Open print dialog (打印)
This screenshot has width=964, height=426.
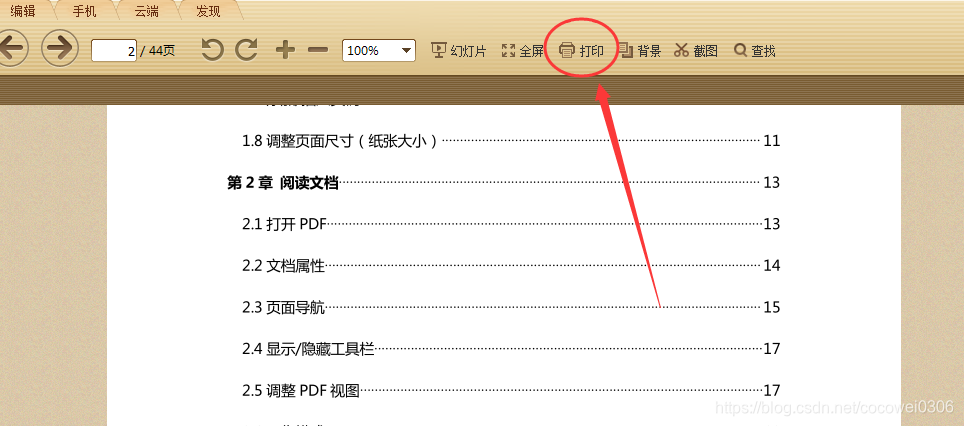point(581,51)
